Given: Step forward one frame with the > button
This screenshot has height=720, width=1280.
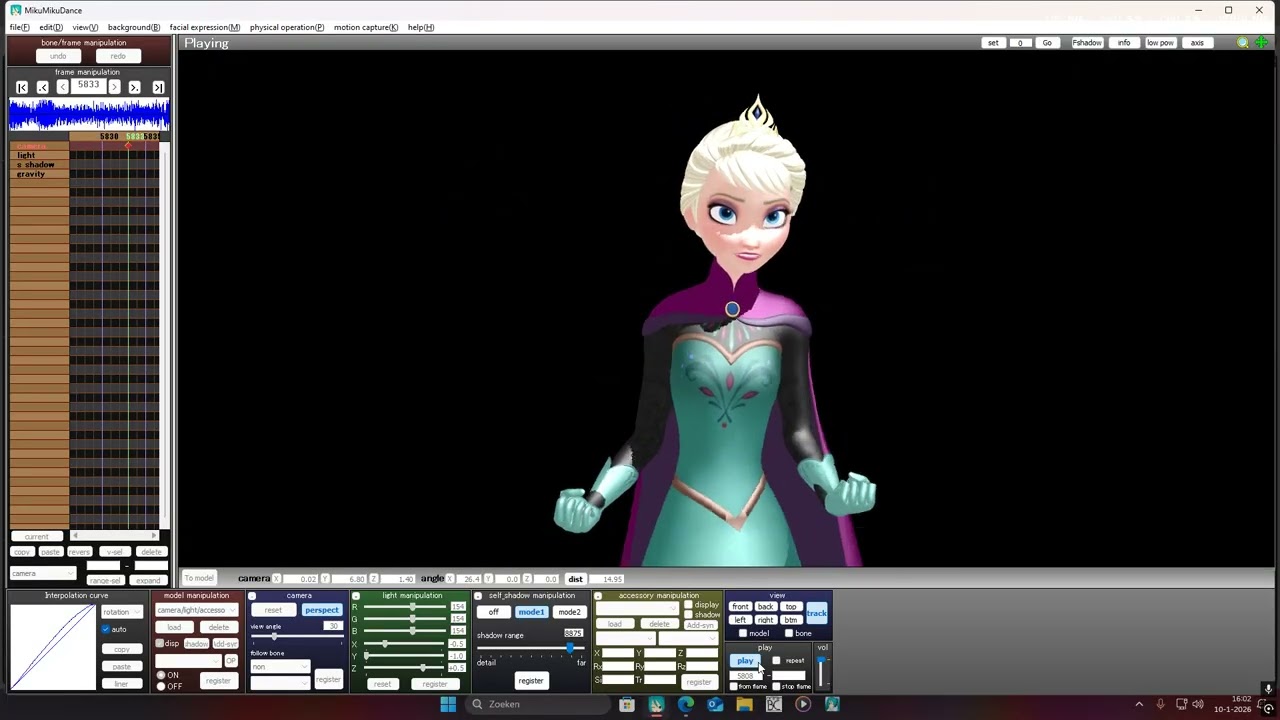Looking at the screenshot, I should click(x=114, y=88).
